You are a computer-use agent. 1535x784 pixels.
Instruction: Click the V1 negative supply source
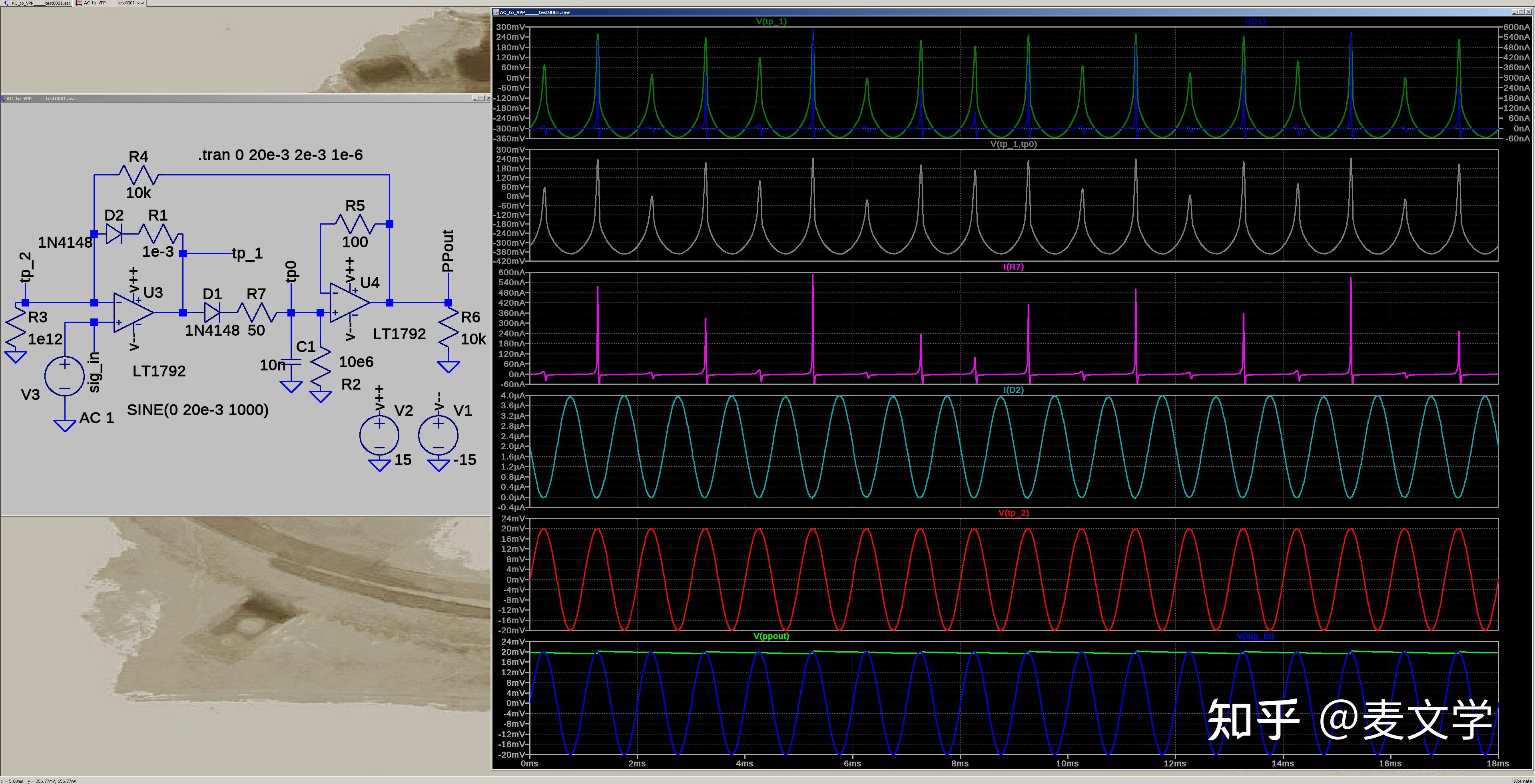438,435
